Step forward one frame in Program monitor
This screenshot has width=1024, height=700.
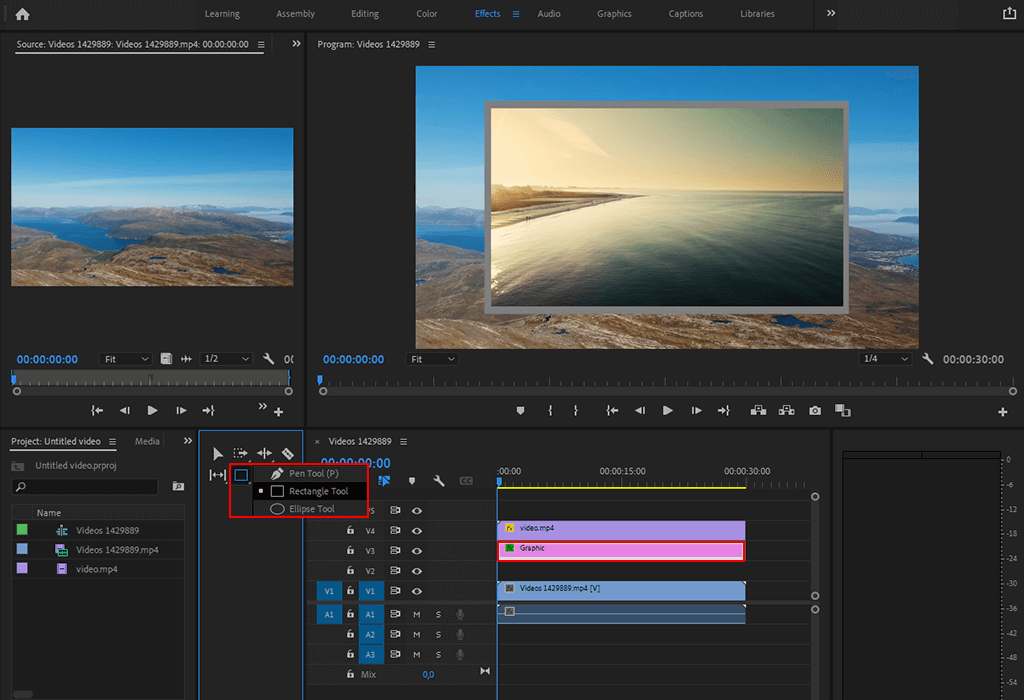[696, 410]
